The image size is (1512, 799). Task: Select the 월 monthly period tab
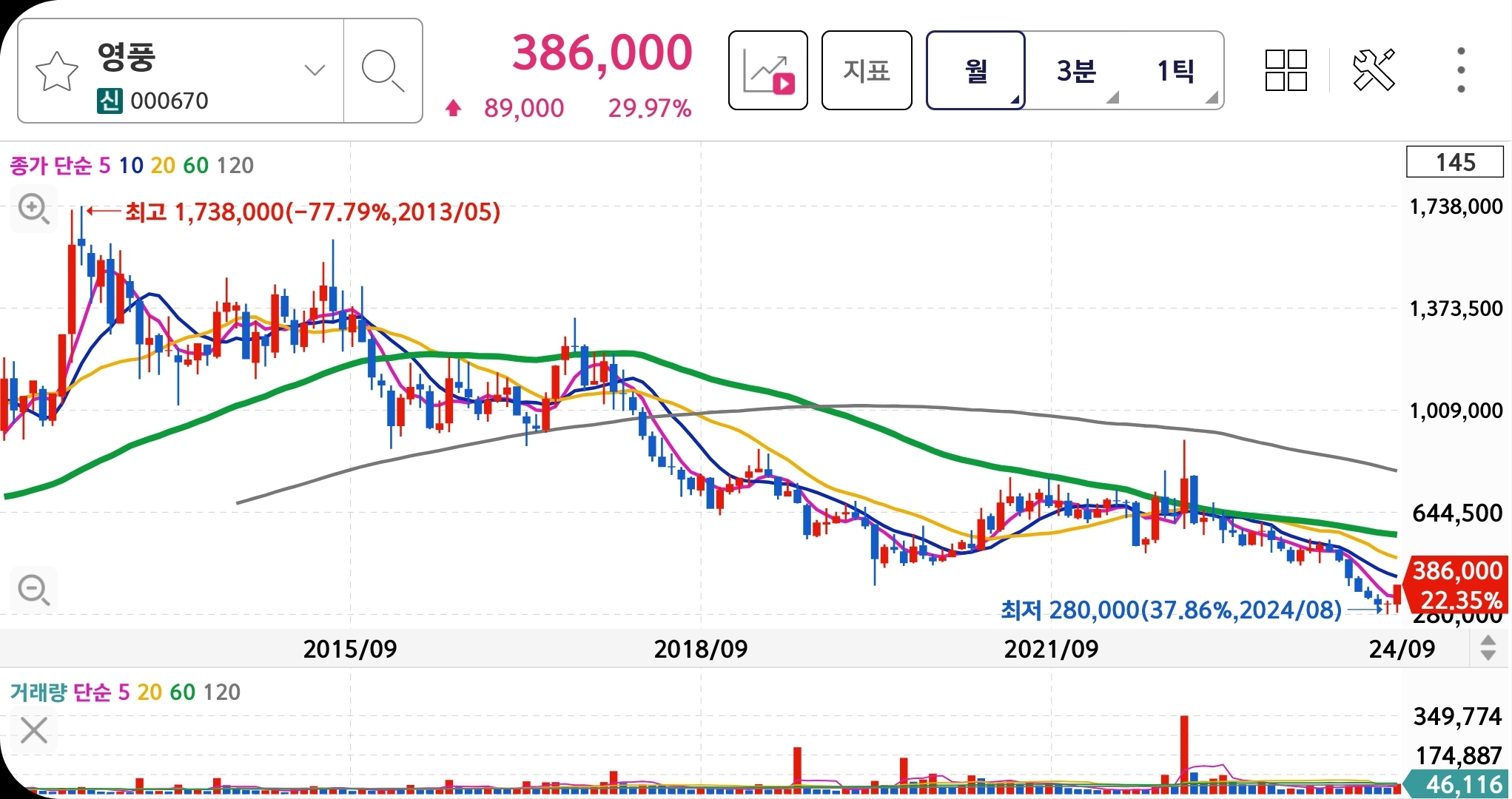(x=976, y=70)
